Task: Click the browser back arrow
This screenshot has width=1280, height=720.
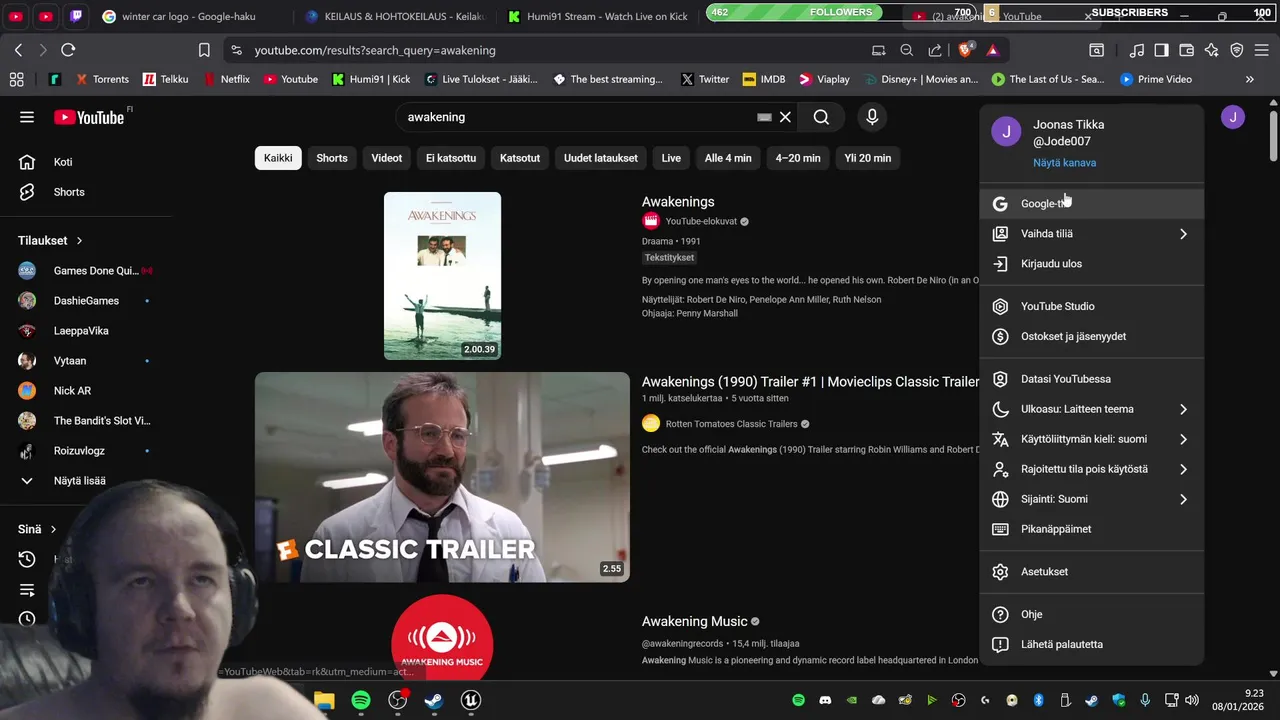Action: [x=18, y=50]
